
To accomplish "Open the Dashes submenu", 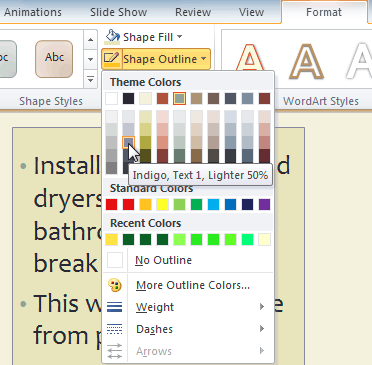I will pos(188,329).
